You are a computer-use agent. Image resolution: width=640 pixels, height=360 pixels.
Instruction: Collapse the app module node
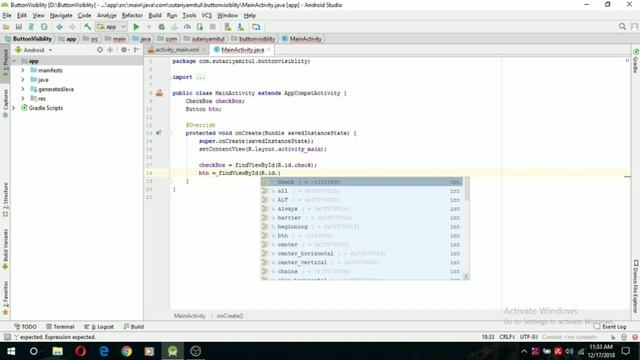click(14, 61)
